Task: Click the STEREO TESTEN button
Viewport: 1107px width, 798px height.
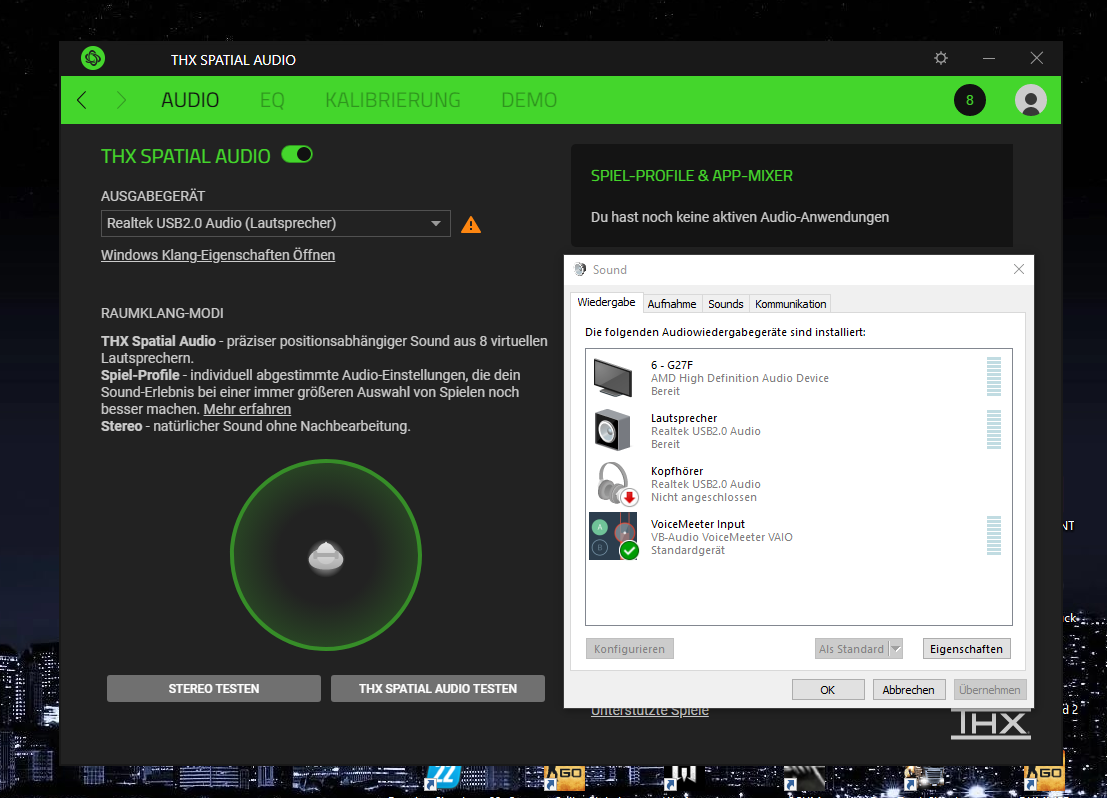Action: pos(214,689)
